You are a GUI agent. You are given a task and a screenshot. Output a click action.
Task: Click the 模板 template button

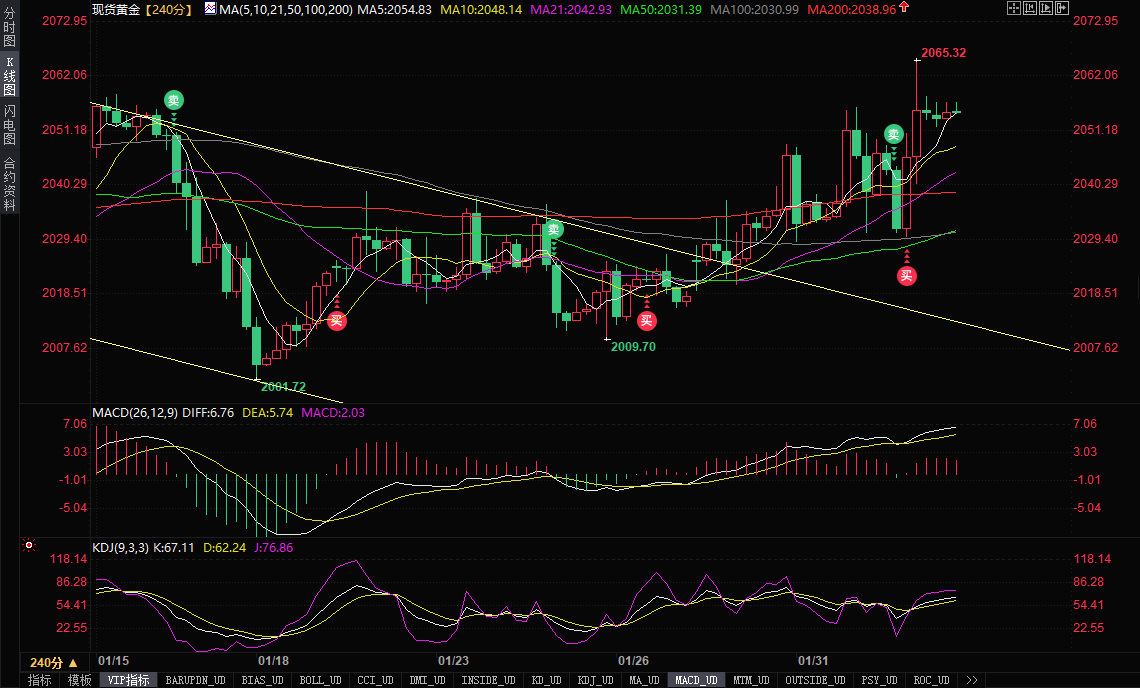(79, 680)
